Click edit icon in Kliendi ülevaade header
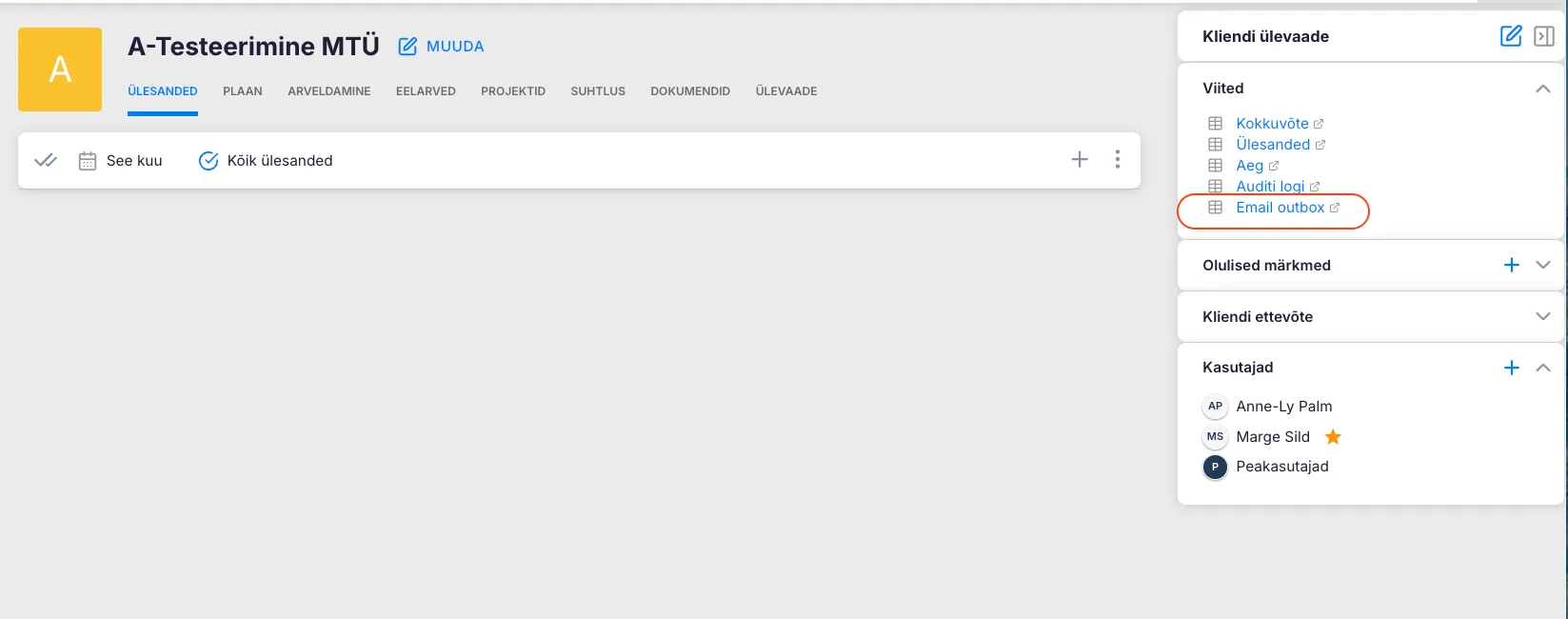This screenshot has width=1568, height=619. pyautogui.click(x=1510, y=36)
